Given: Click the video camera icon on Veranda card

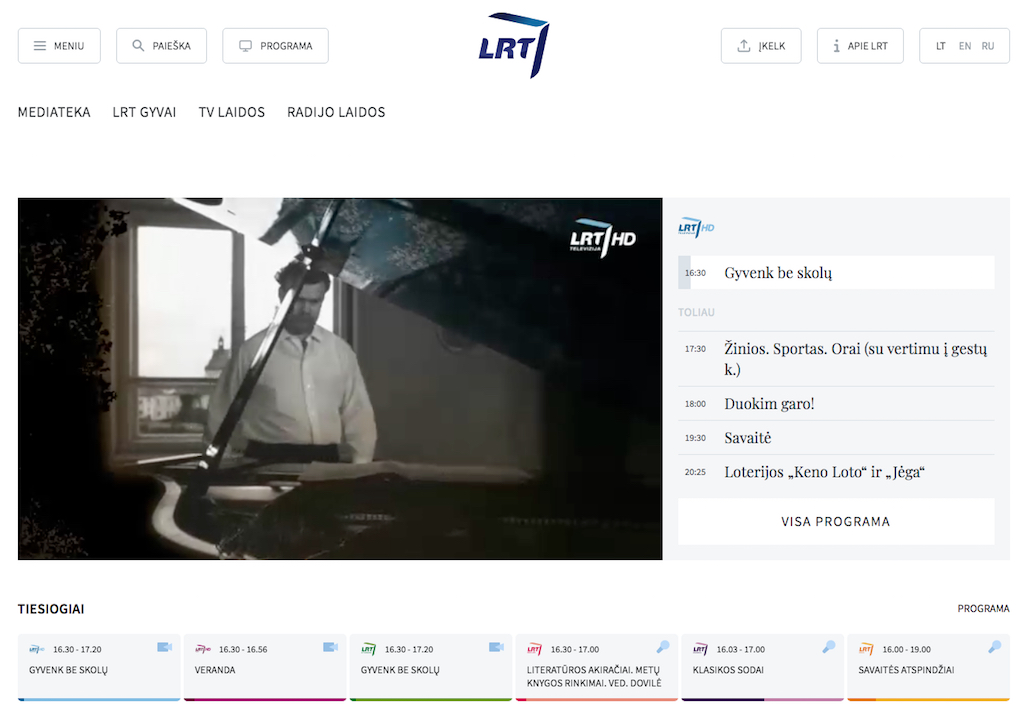Looking at the screenshot, I should click(x=330, y=648).
